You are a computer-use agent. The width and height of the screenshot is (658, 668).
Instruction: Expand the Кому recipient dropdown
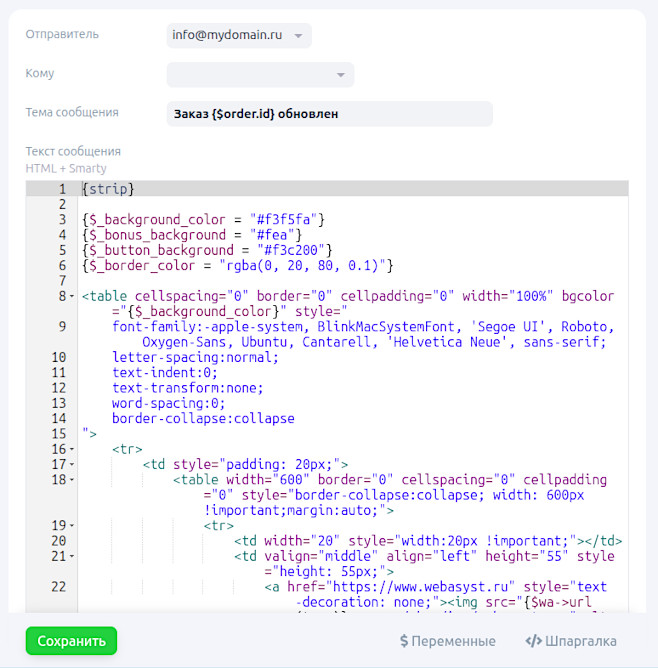click(x=260, y=75)
